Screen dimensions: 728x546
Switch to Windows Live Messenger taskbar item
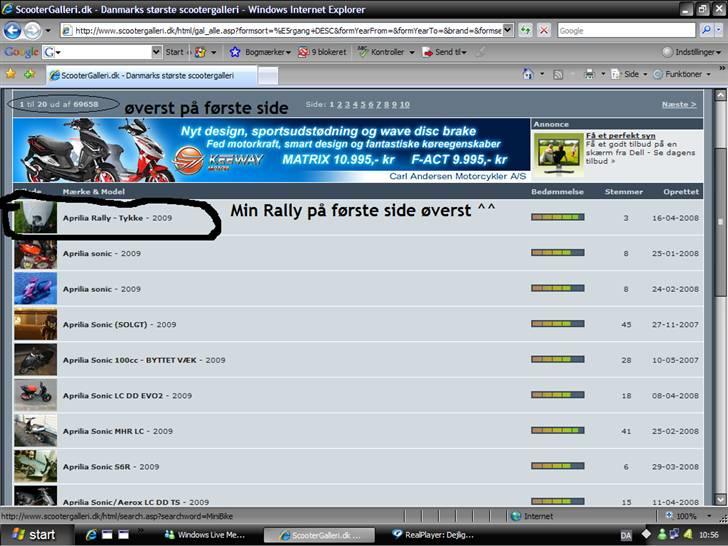point(205,535)
